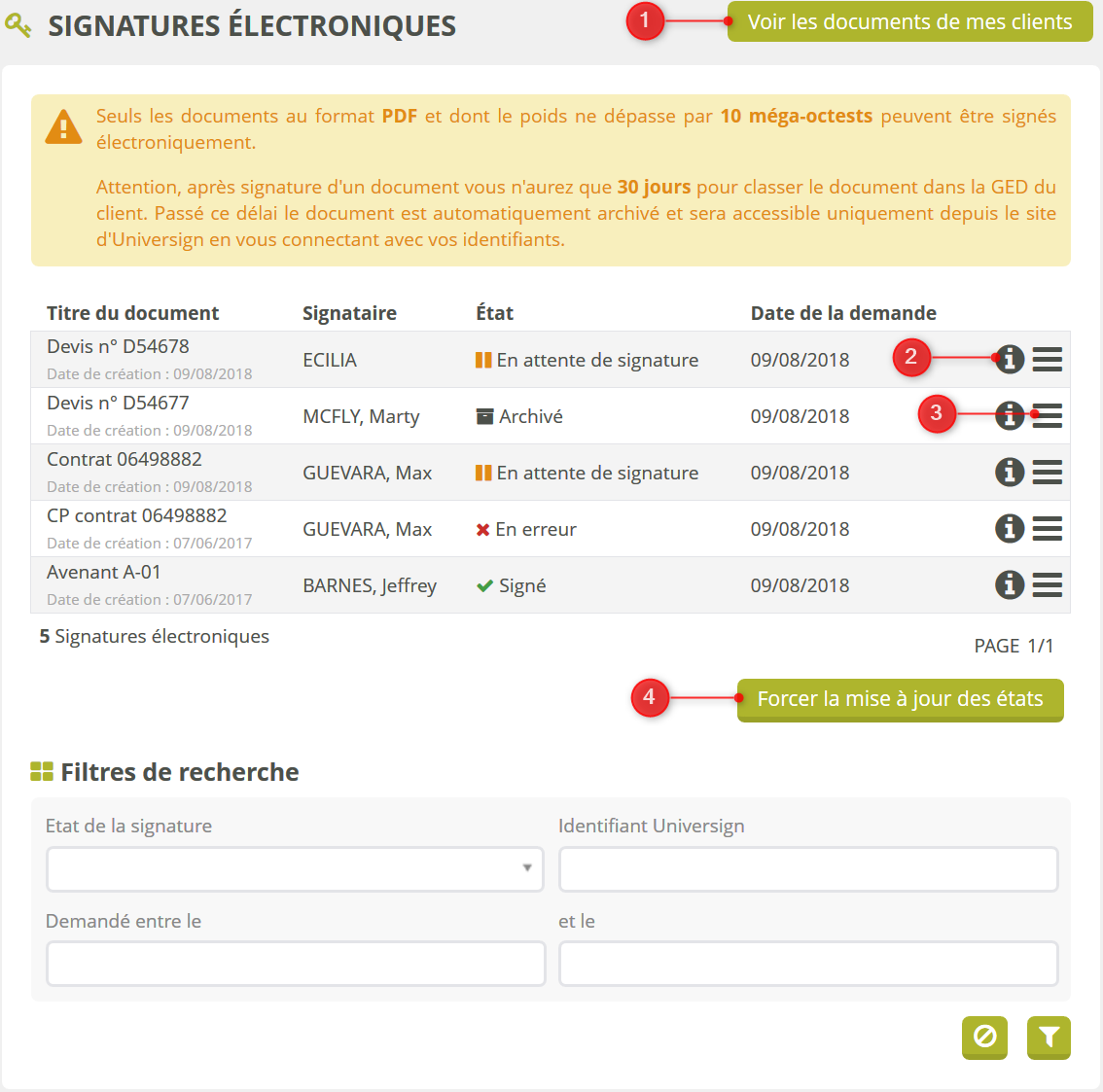1103x1092 pixels.
Task: Click Voir les documents de mes clients
Action: point(909,22)
